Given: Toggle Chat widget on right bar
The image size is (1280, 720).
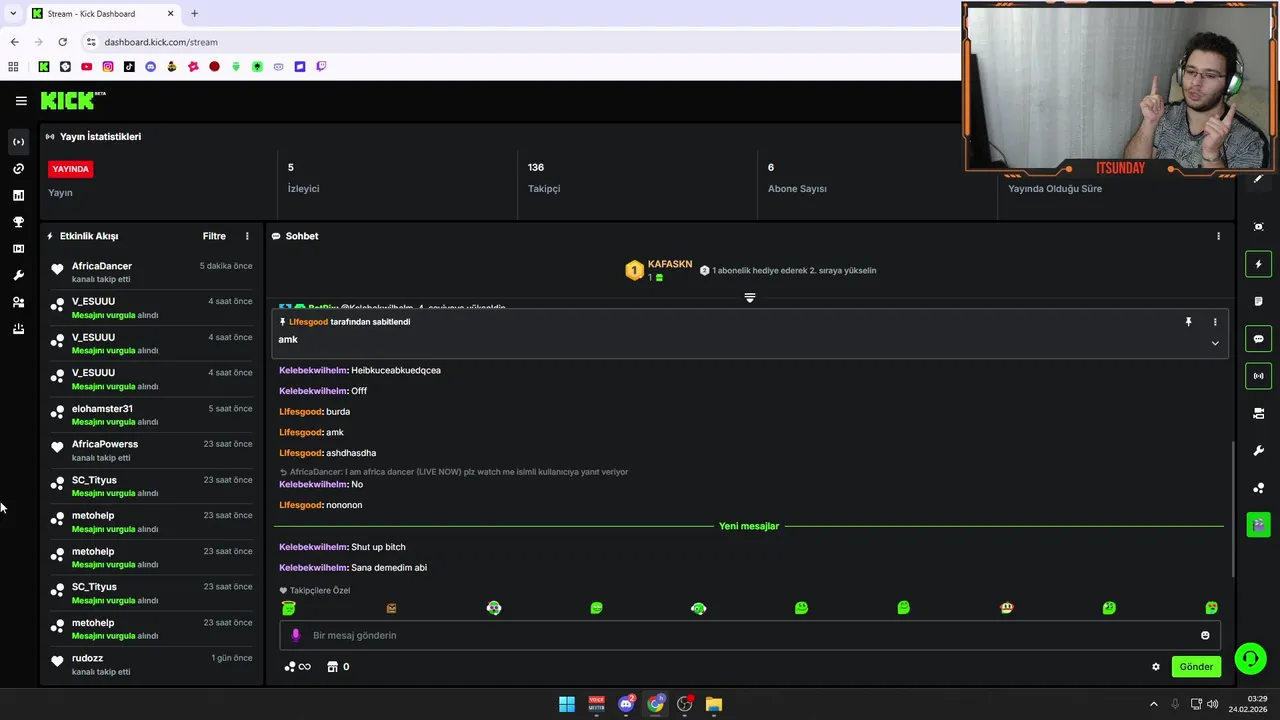Looking at the screenshot, I should (x=1258, y=339).
